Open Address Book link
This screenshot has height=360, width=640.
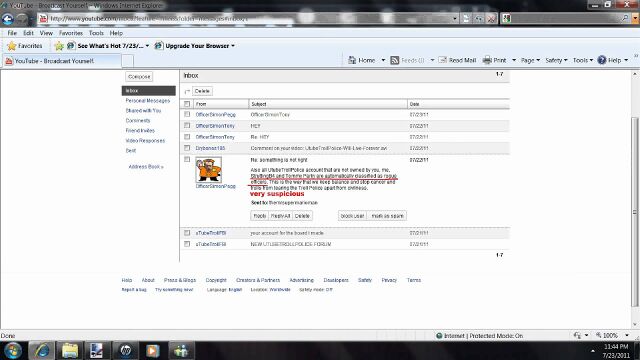click(x=146, y=167)
